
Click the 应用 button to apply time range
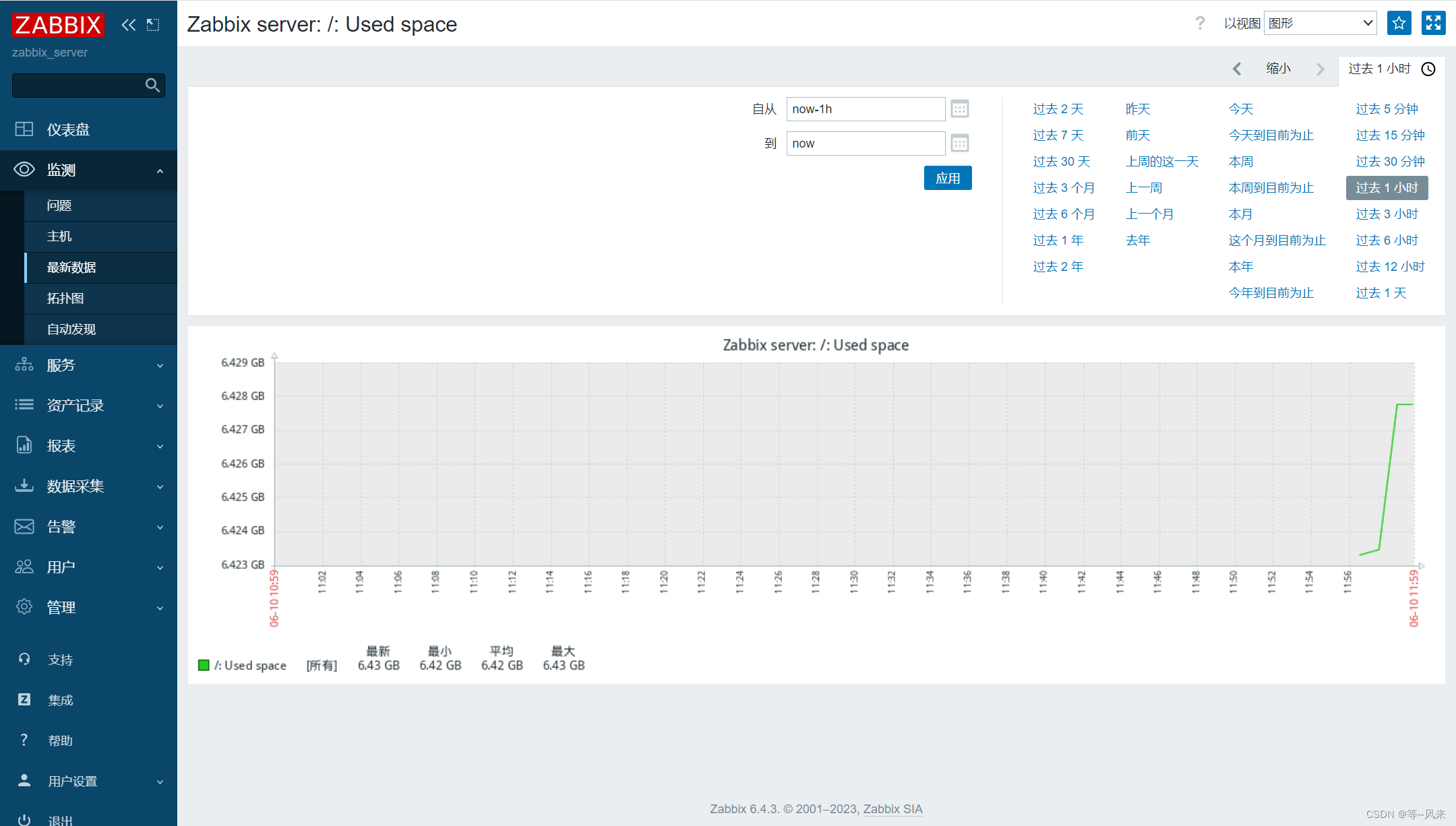point(948,178)
